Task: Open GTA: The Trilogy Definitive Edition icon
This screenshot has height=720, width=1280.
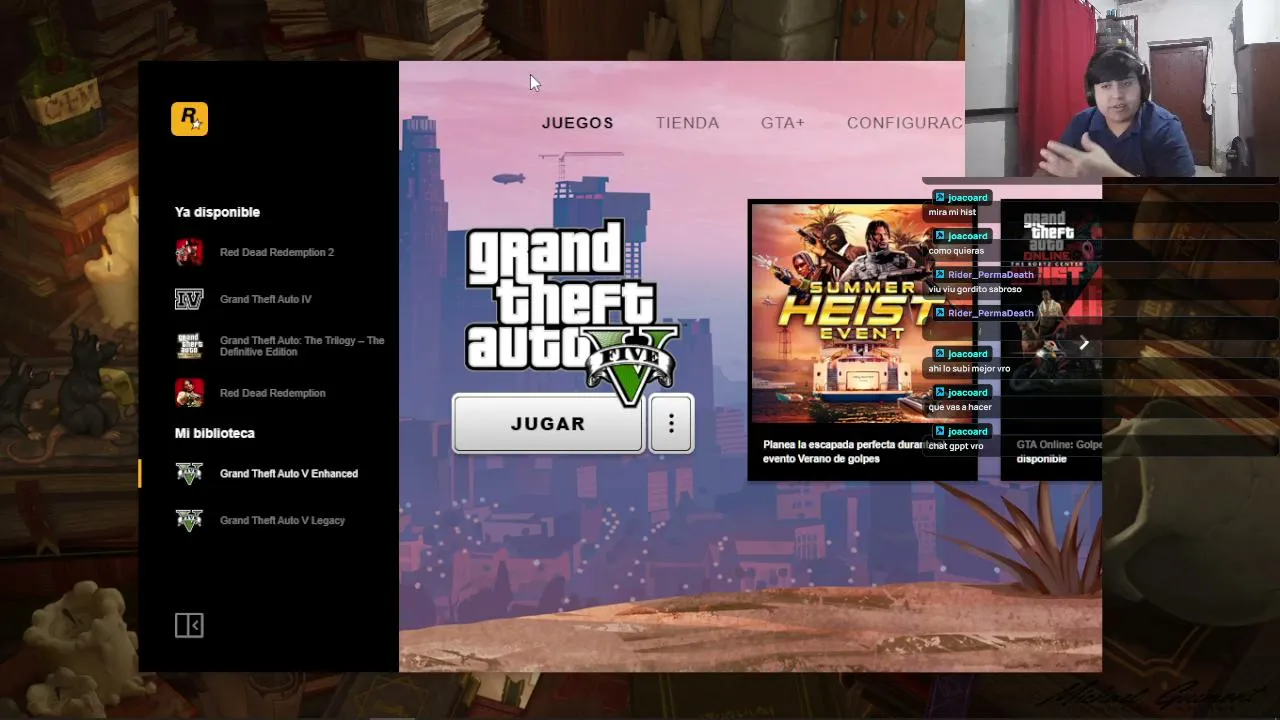Action: coord(189,346)
